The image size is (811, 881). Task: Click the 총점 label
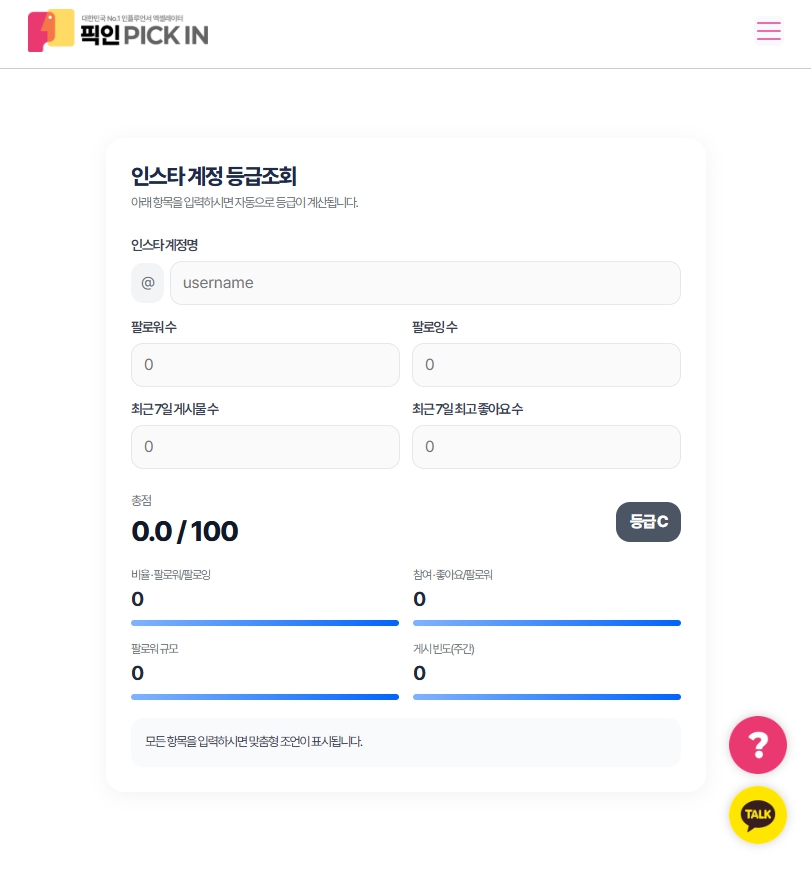click(142, 500)
